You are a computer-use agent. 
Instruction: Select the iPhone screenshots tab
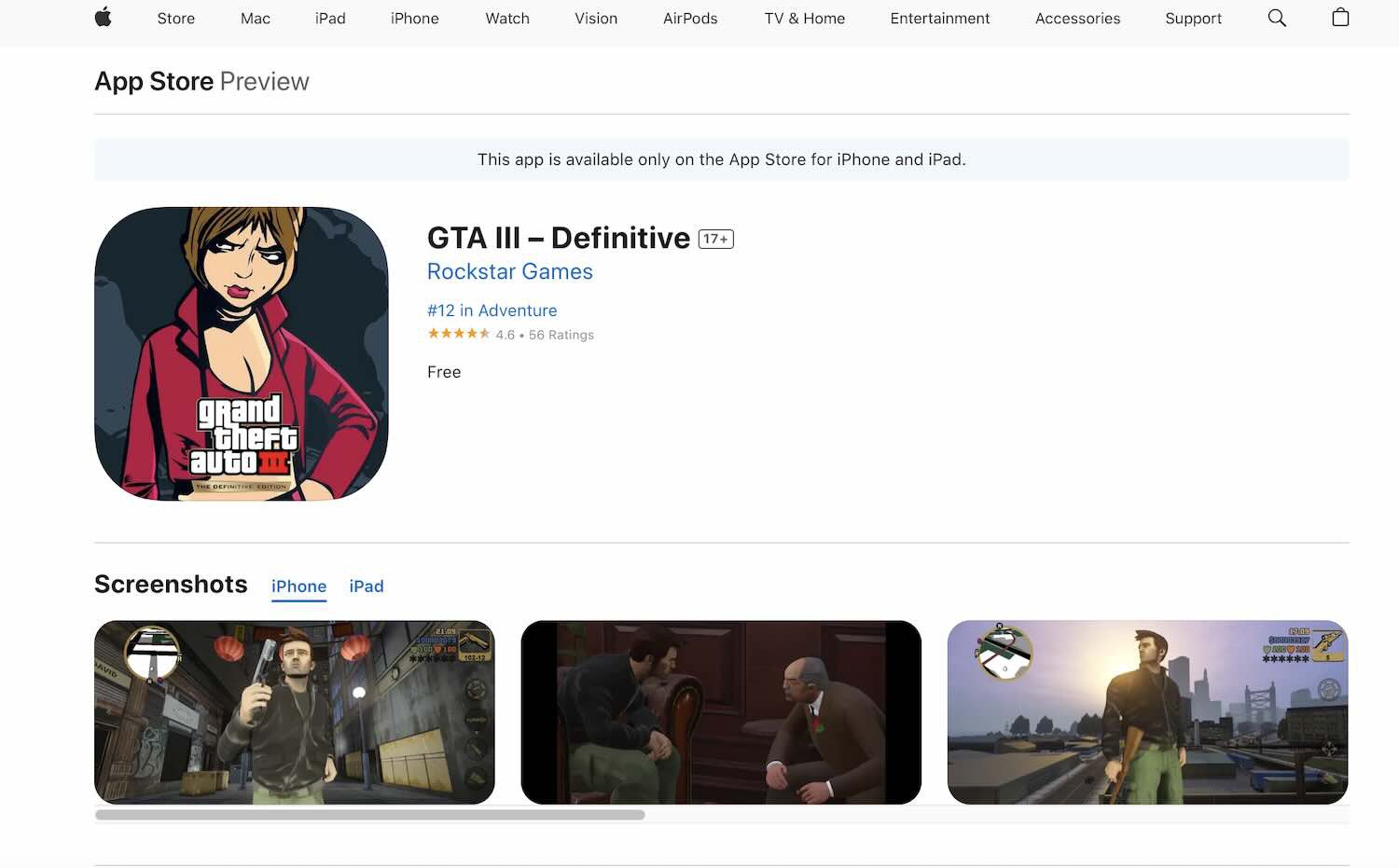(x=298, y=586)
